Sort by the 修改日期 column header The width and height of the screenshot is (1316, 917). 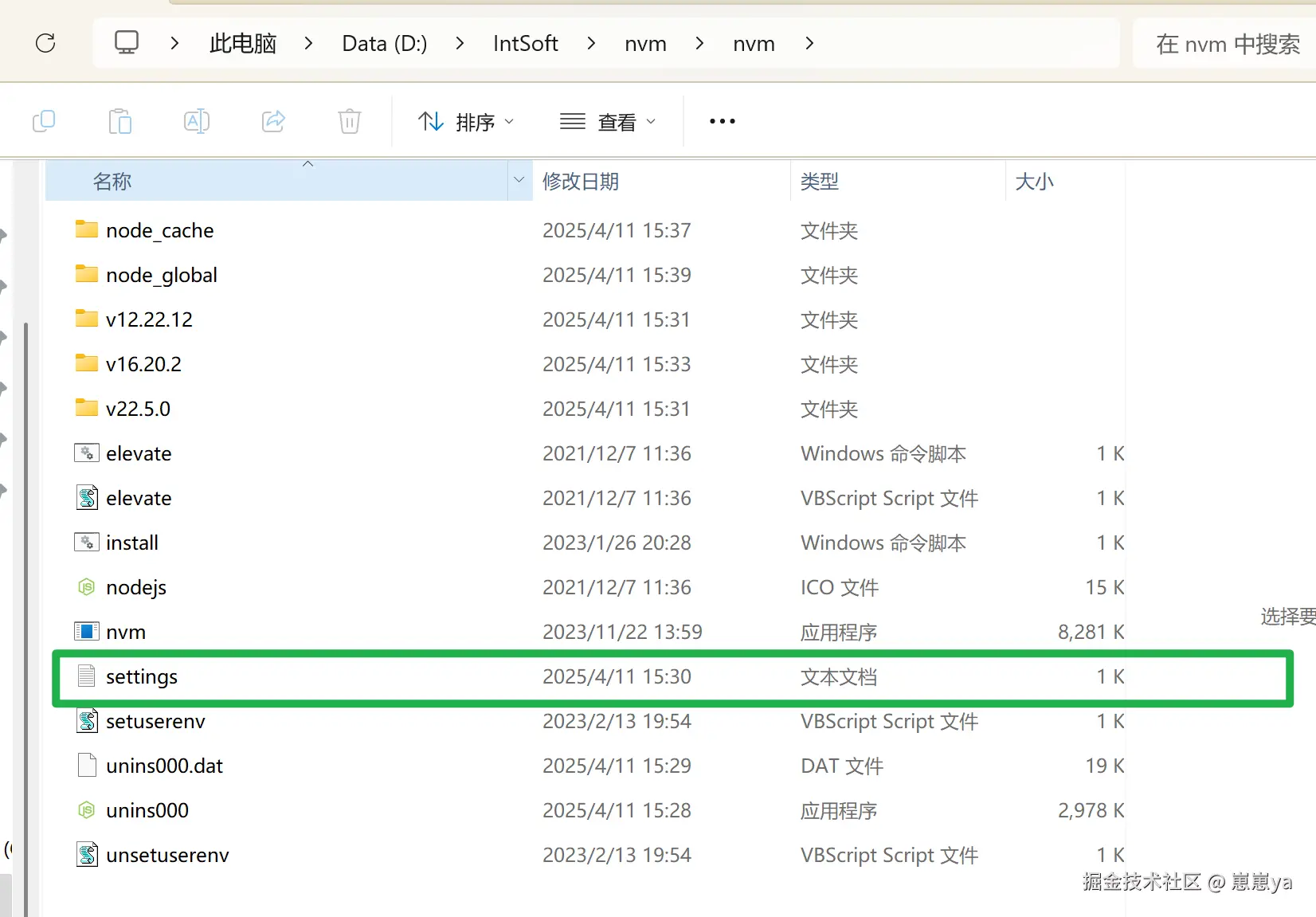[x=661, y=181]
